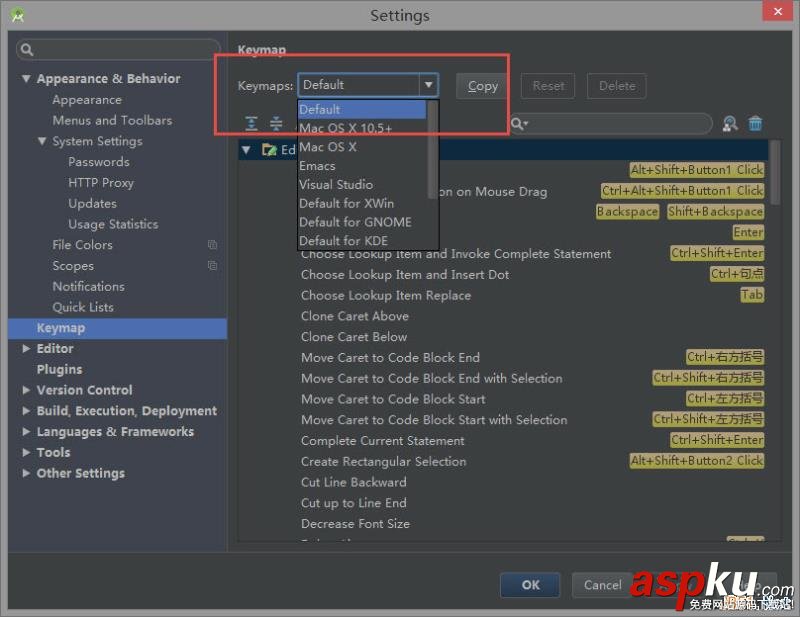Click the Reset button
Screen dimensions: 800x617
pos(548,85)
